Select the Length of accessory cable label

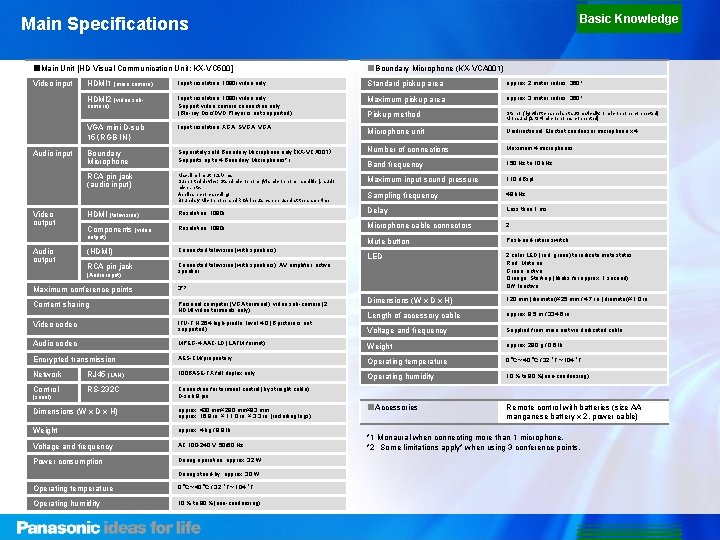point(429,315)
